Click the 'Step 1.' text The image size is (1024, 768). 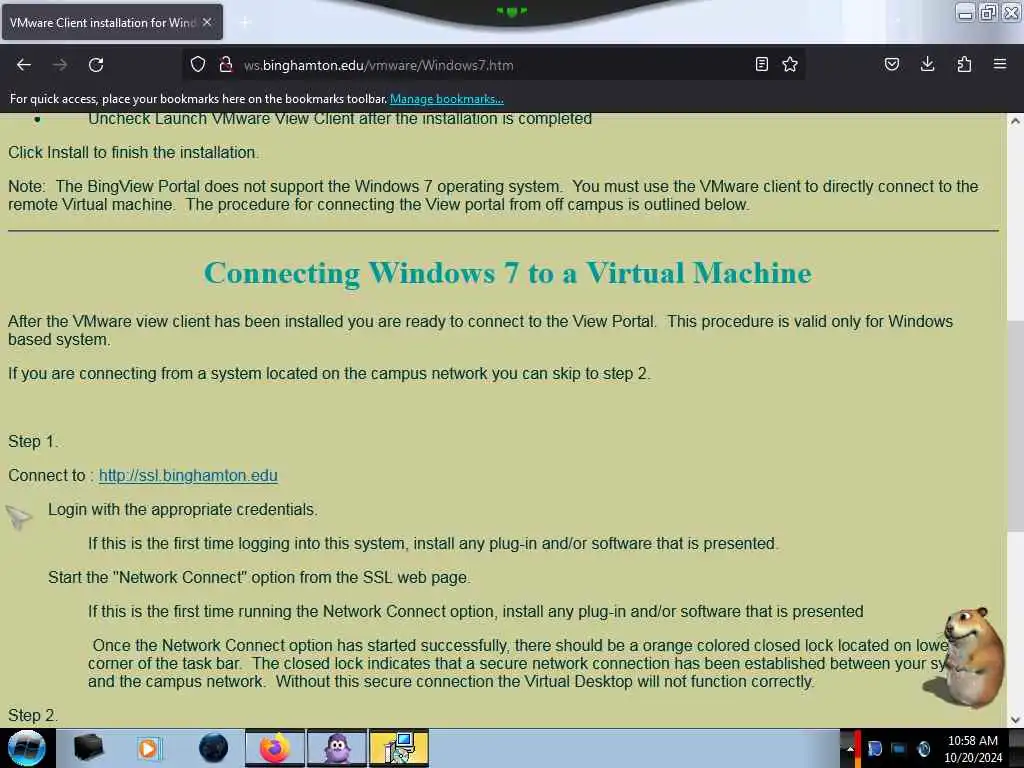tap(33, 441)
